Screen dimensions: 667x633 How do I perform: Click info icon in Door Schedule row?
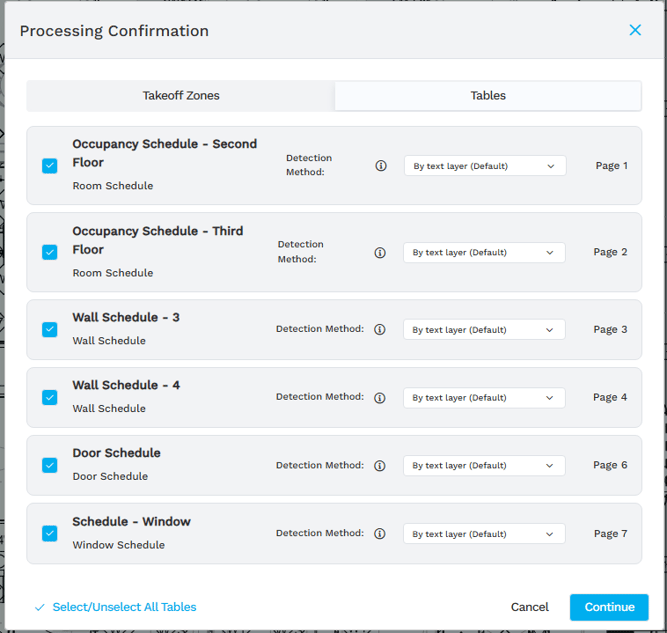(380, 465)
